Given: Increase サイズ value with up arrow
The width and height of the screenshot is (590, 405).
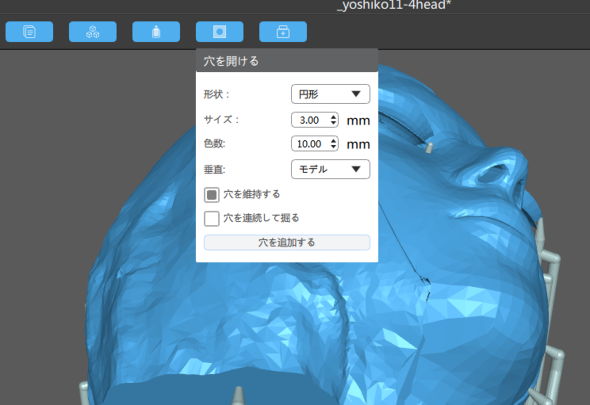Looking at the screenshot, I should pyautogui.click(x=333, y=117).
